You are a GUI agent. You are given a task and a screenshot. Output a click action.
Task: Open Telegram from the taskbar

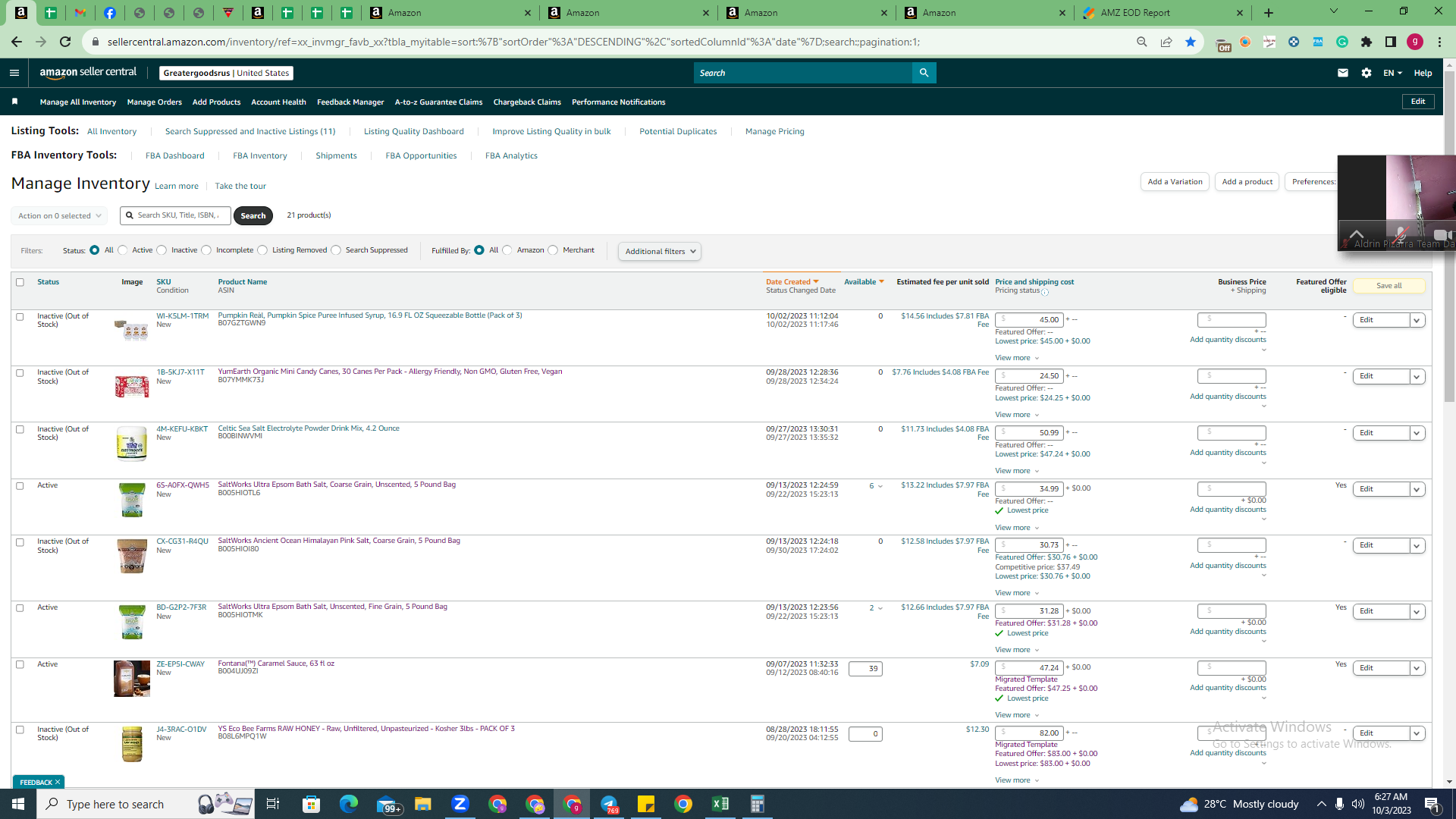(609, 804)
